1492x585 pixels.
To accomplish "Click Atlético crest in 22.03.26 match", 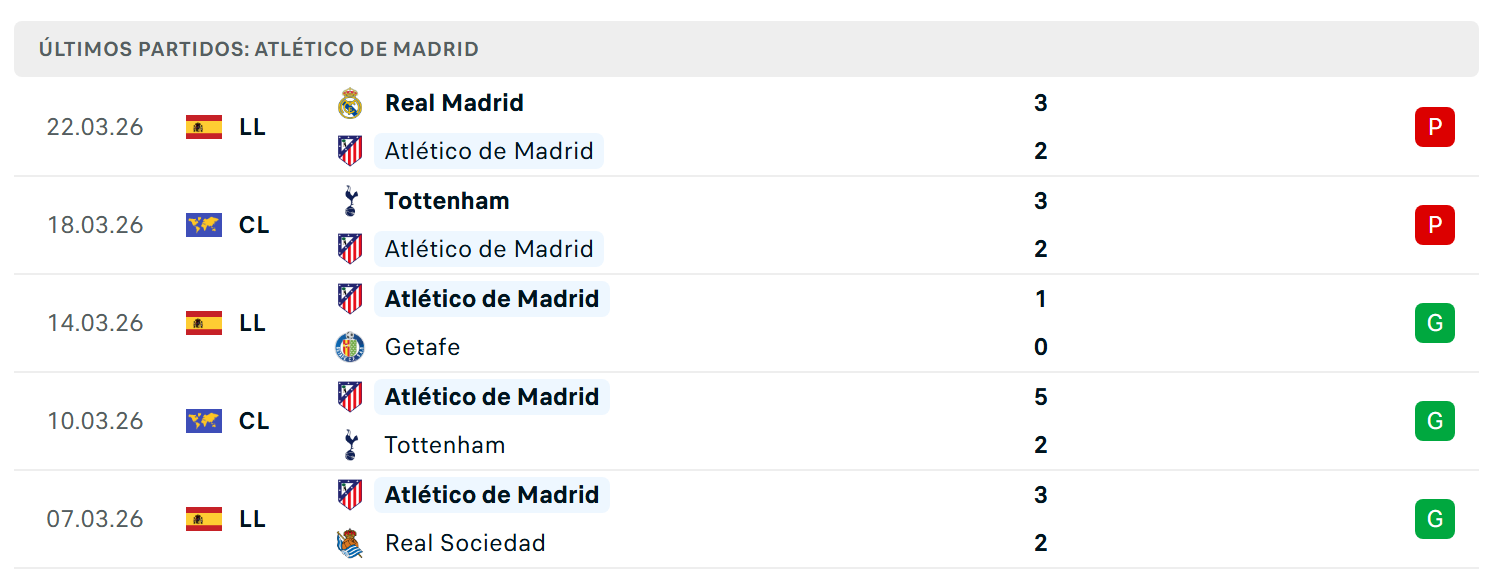I will [x=349, y=151].
